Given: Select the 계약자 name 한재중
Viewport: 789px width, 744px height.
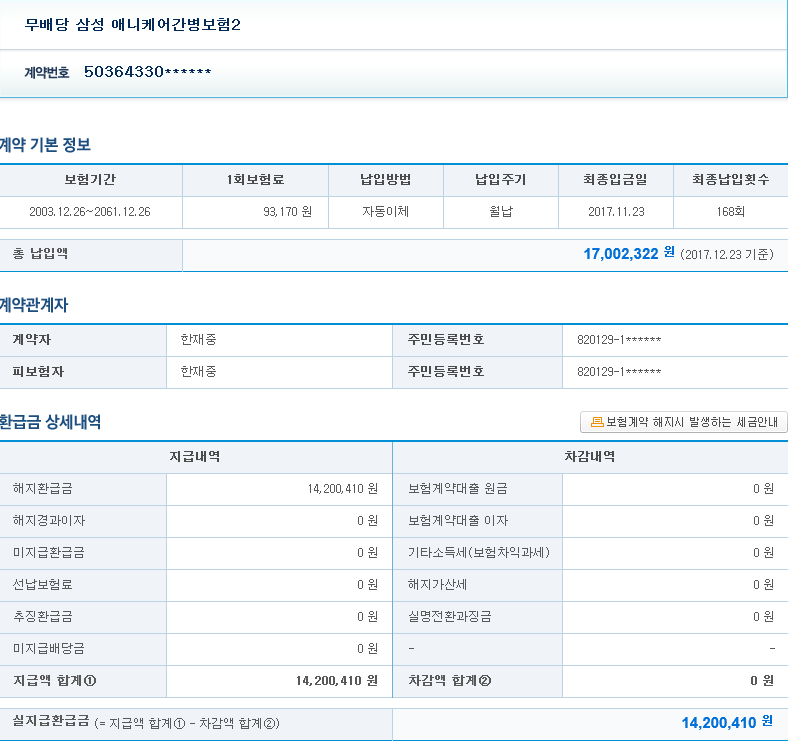Looking at the screenshot, I should 198,340.
